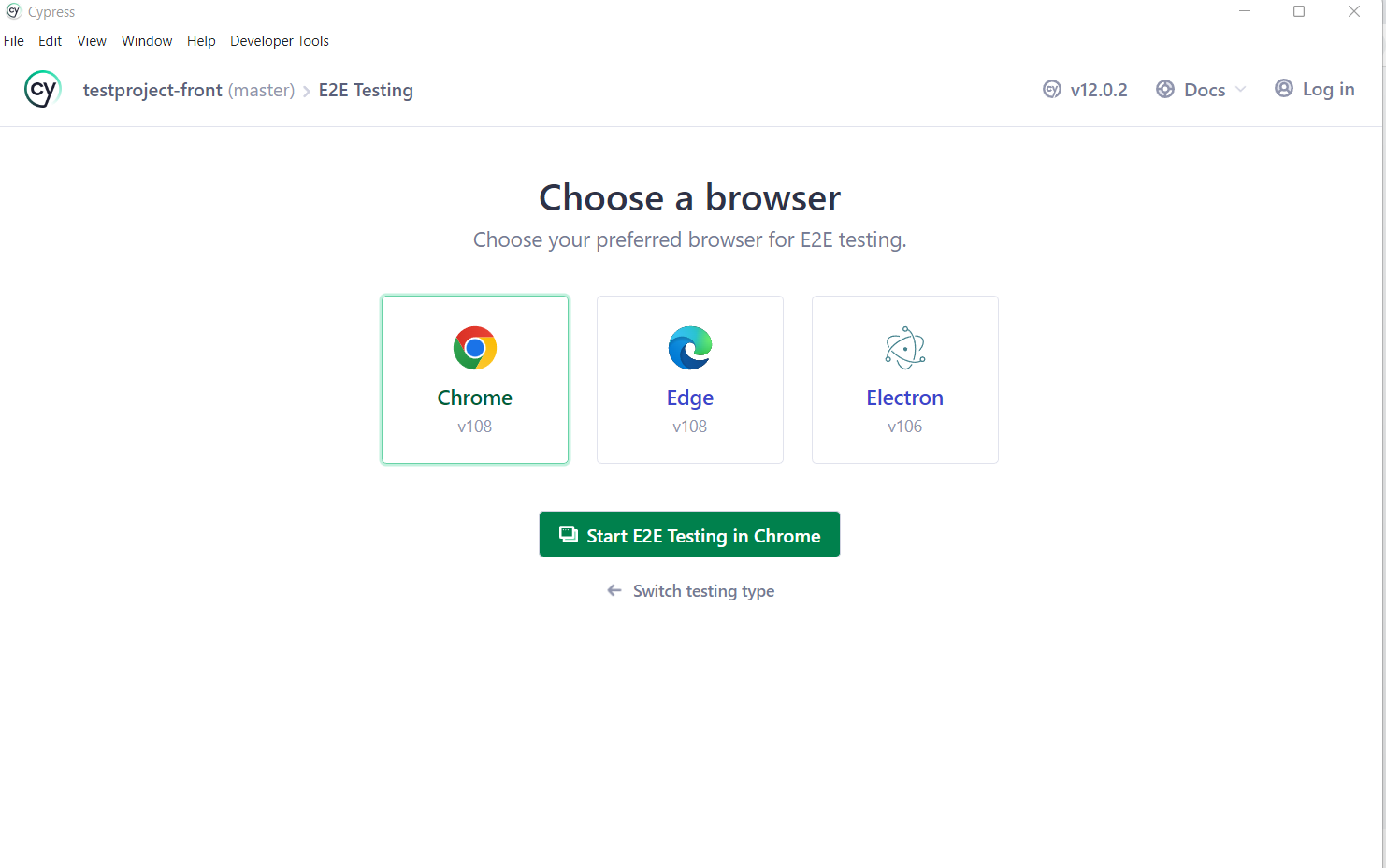Click the Cypress icon next to v12.0.2

(1051, 89)
